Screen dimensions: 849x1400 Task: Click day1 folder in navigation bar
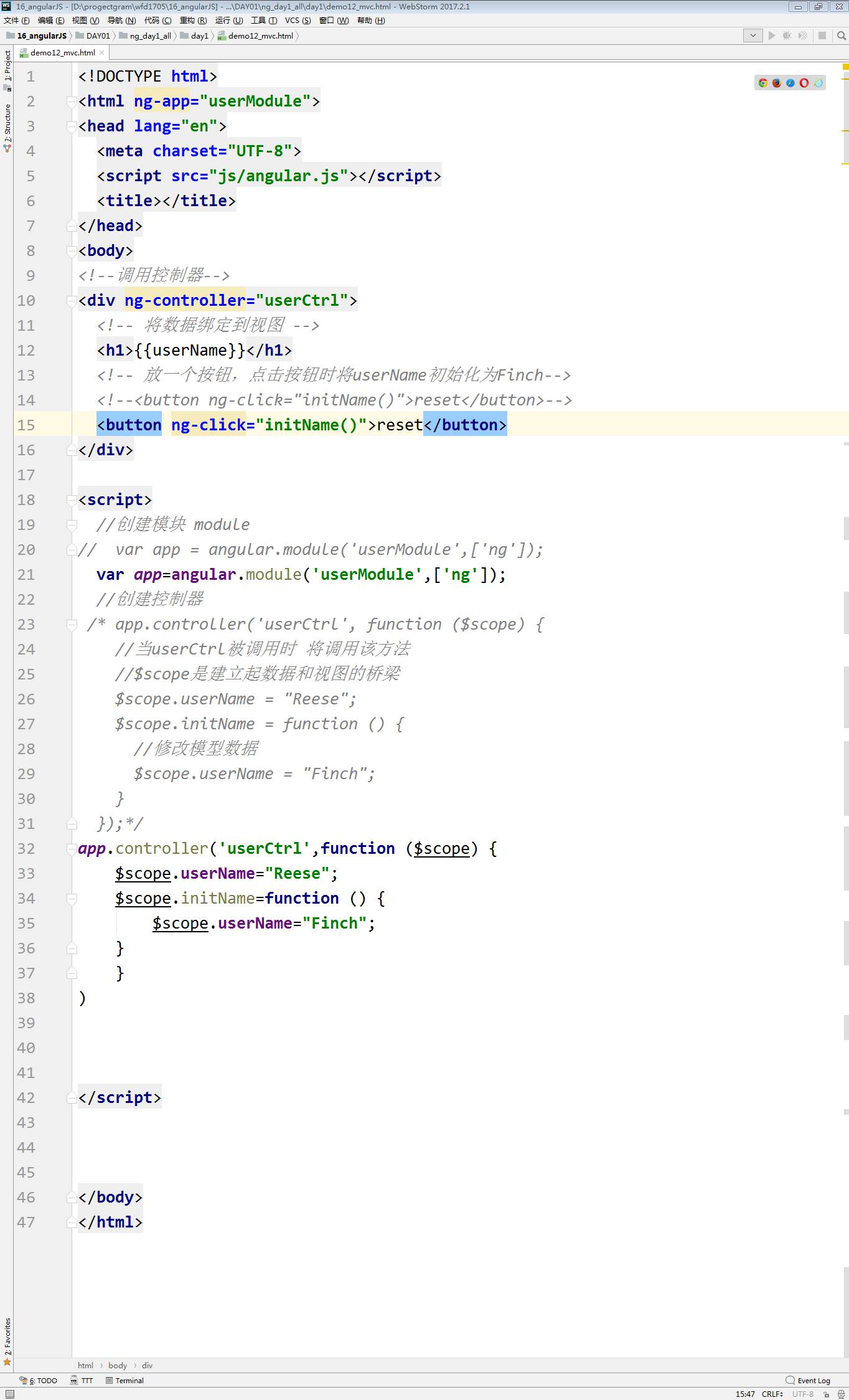coord(194,35)
